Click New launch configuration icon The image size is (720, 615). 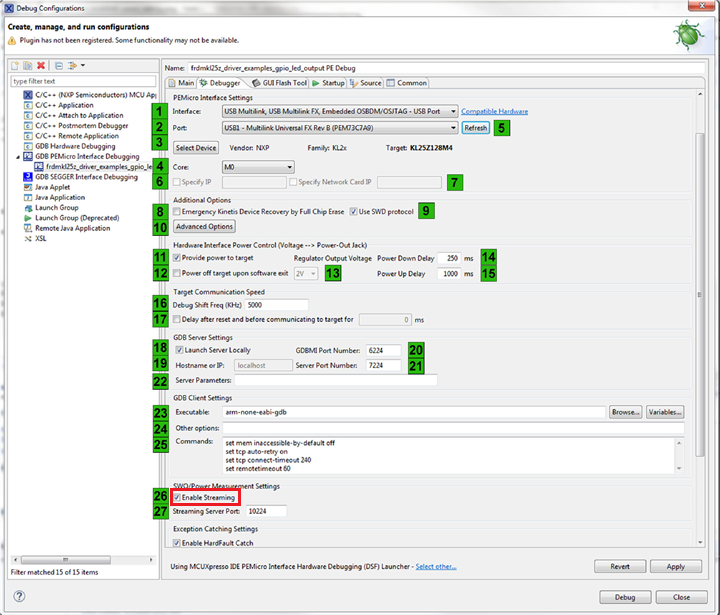[15, 66]
